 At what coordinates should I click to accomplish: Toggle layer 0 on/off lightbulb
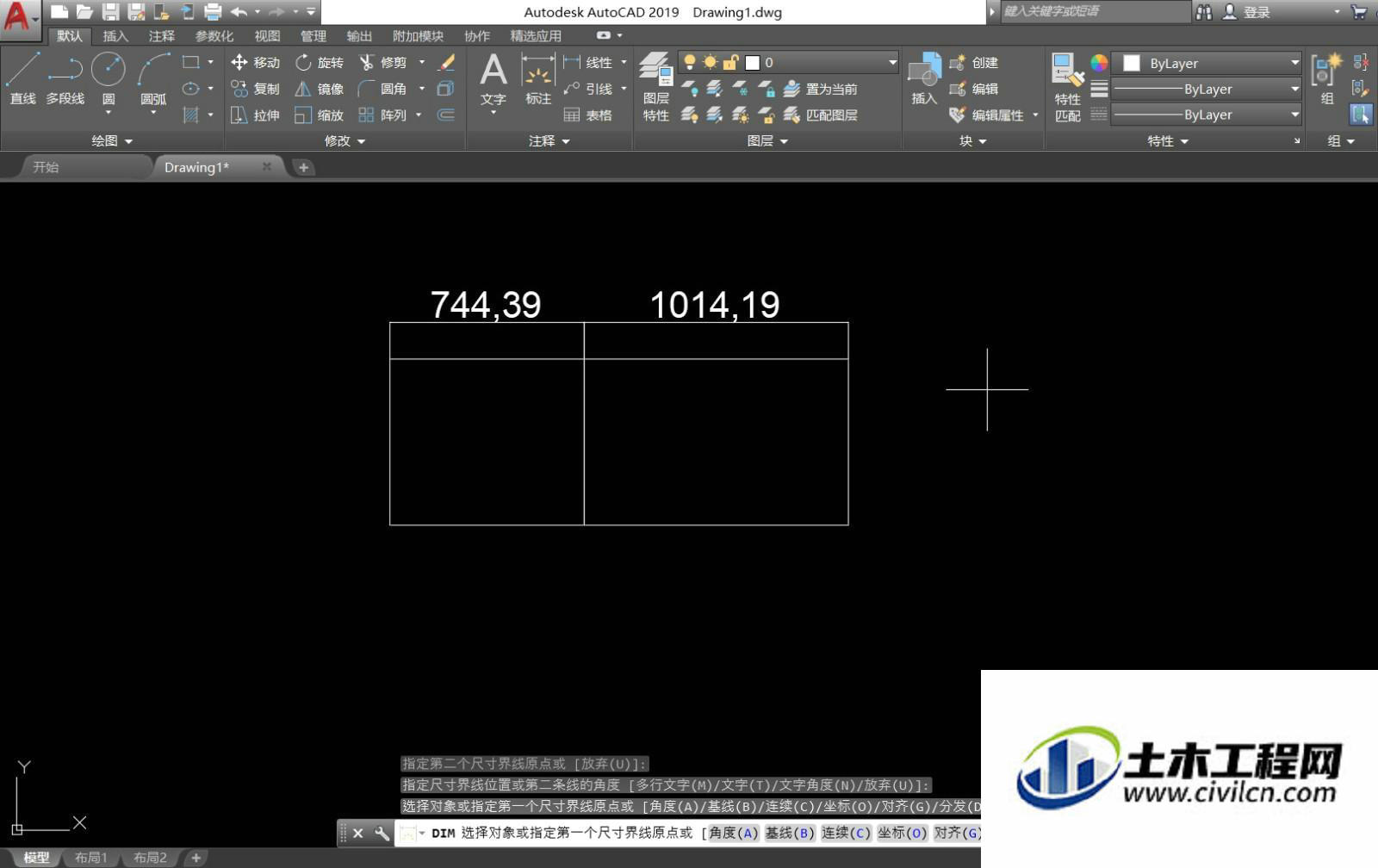pyautogui.click(x=689, y=62)
